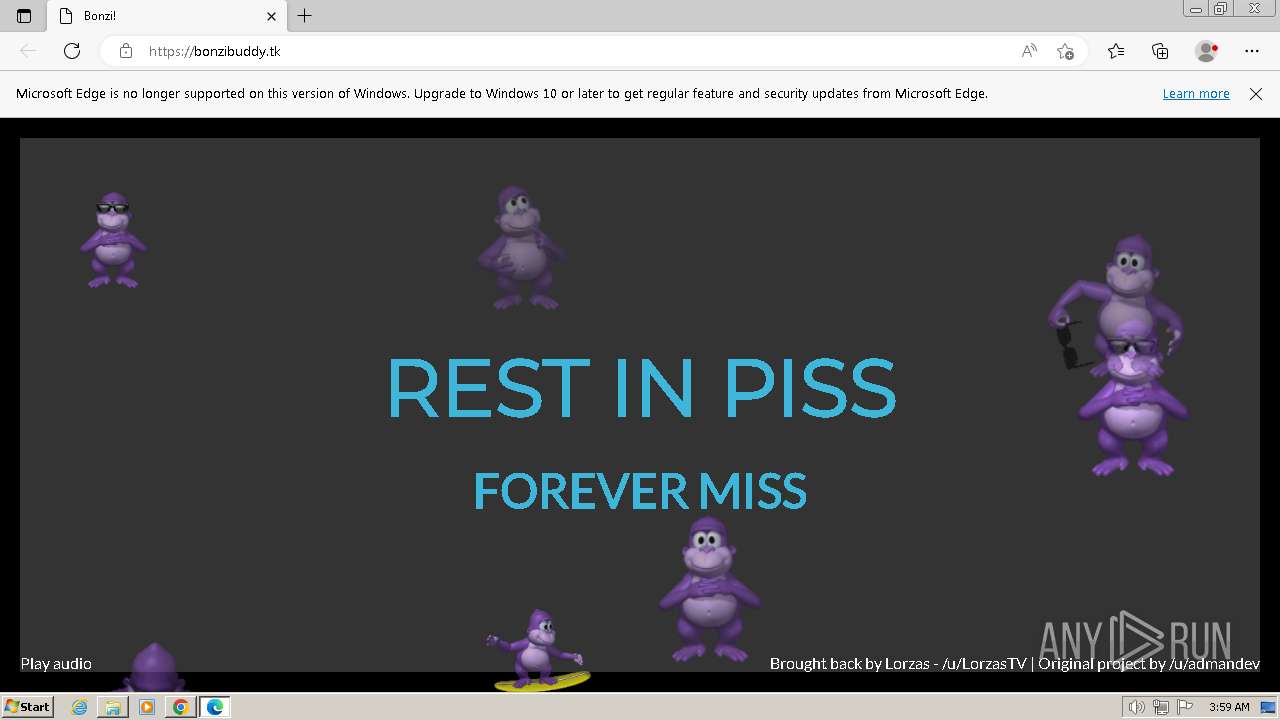Screen dimensions: 1280x720
Task: Open Action Center flag tray icon
Action: (1185, 707)
